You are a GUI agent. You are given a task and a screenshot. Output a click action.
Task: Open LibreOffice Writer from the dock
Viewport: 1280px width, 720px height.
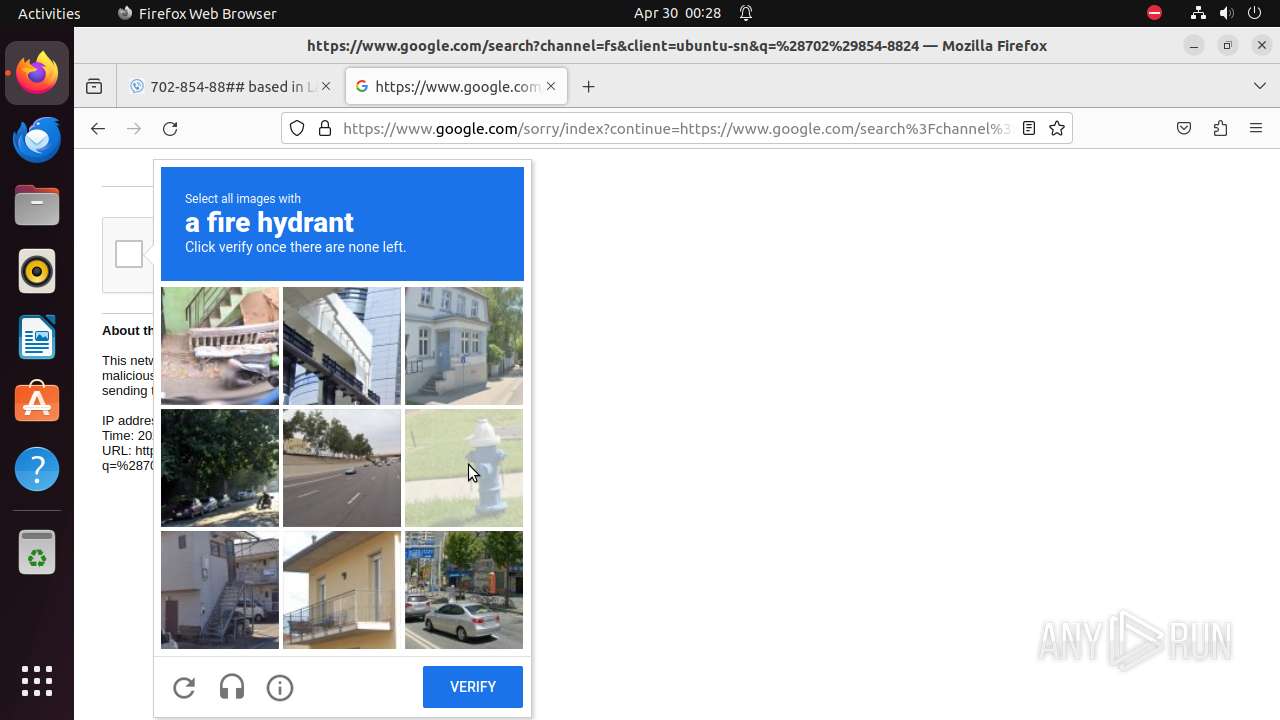(x=37, y=337)
